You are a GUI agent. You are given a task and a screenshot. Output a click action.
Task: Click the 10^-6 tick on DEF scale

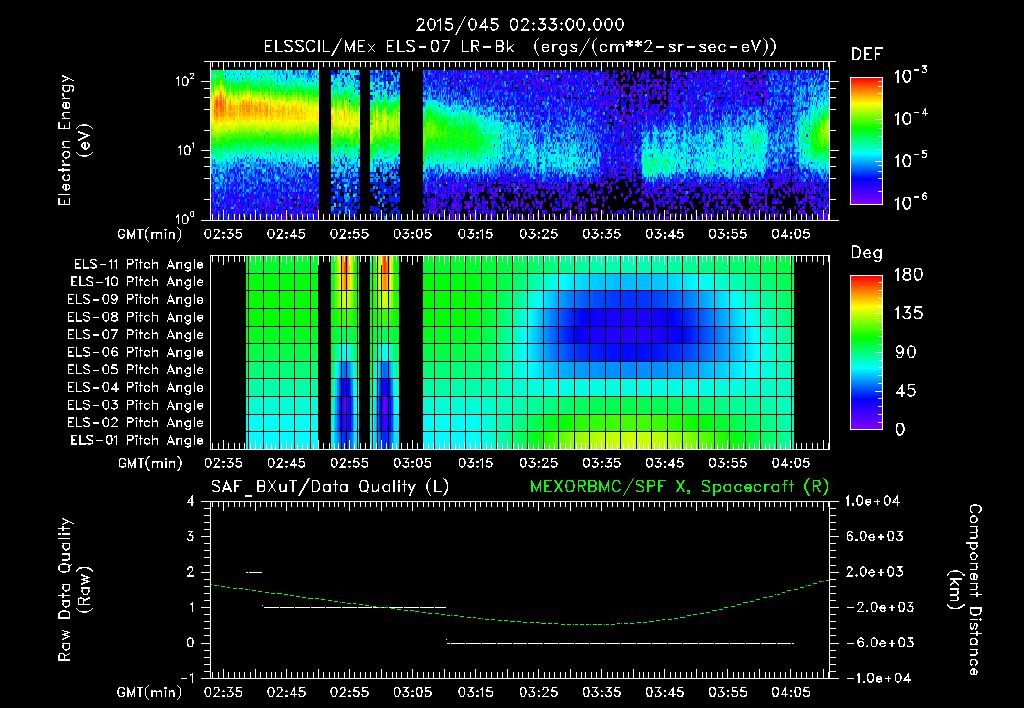tap(910, 202)
